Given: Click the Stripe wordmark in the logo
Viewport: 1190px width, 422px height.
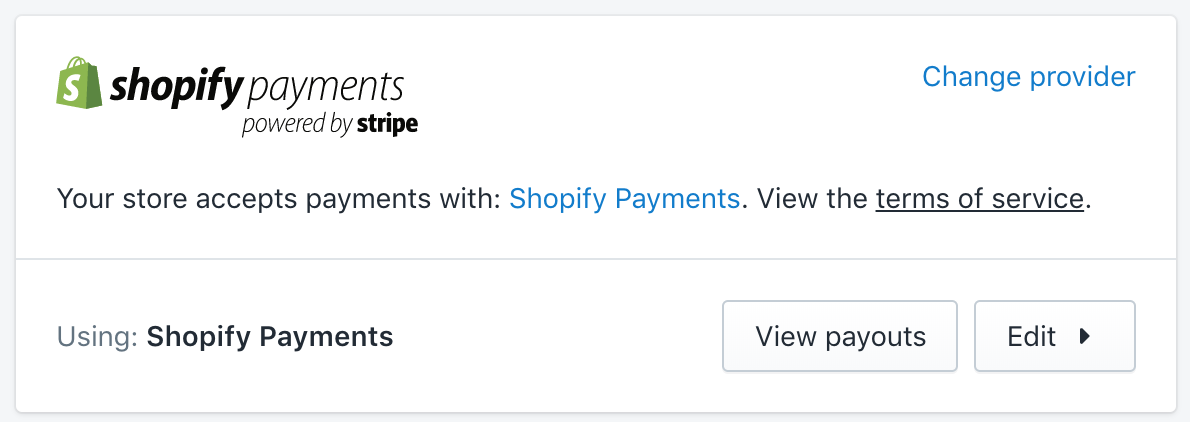Looking at the screenshot, I should pyautogui.click(x=387, y=126).
